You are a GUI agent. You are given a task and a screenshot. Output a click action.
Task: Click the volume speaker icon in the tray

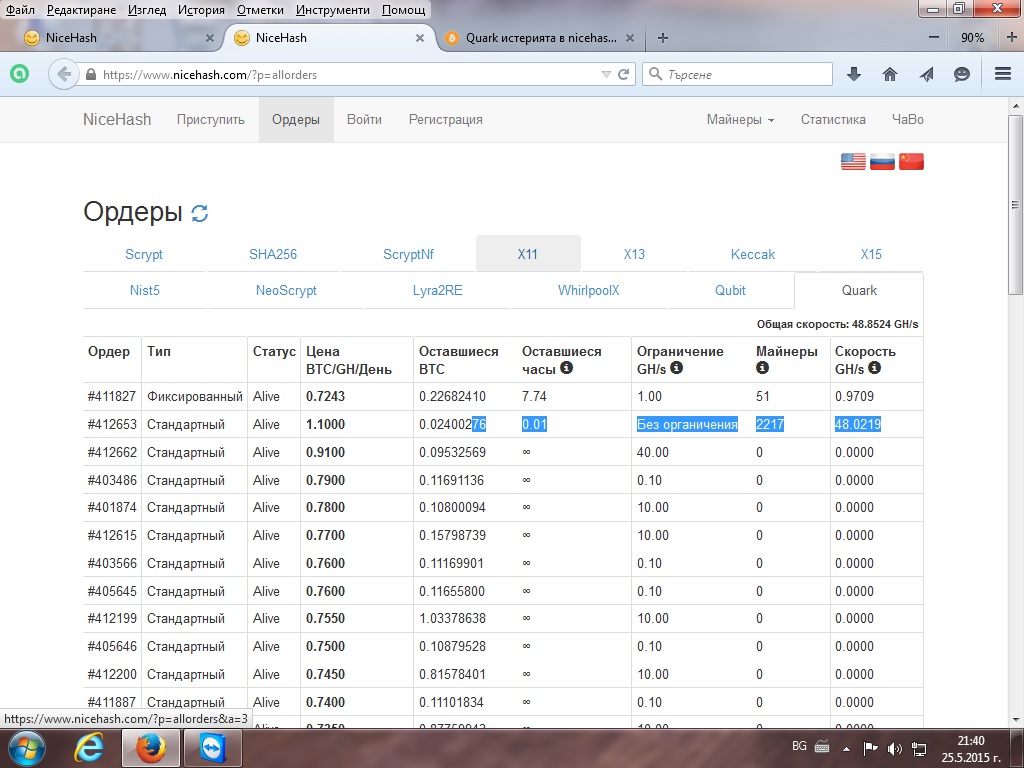click(x=895, y=748)
